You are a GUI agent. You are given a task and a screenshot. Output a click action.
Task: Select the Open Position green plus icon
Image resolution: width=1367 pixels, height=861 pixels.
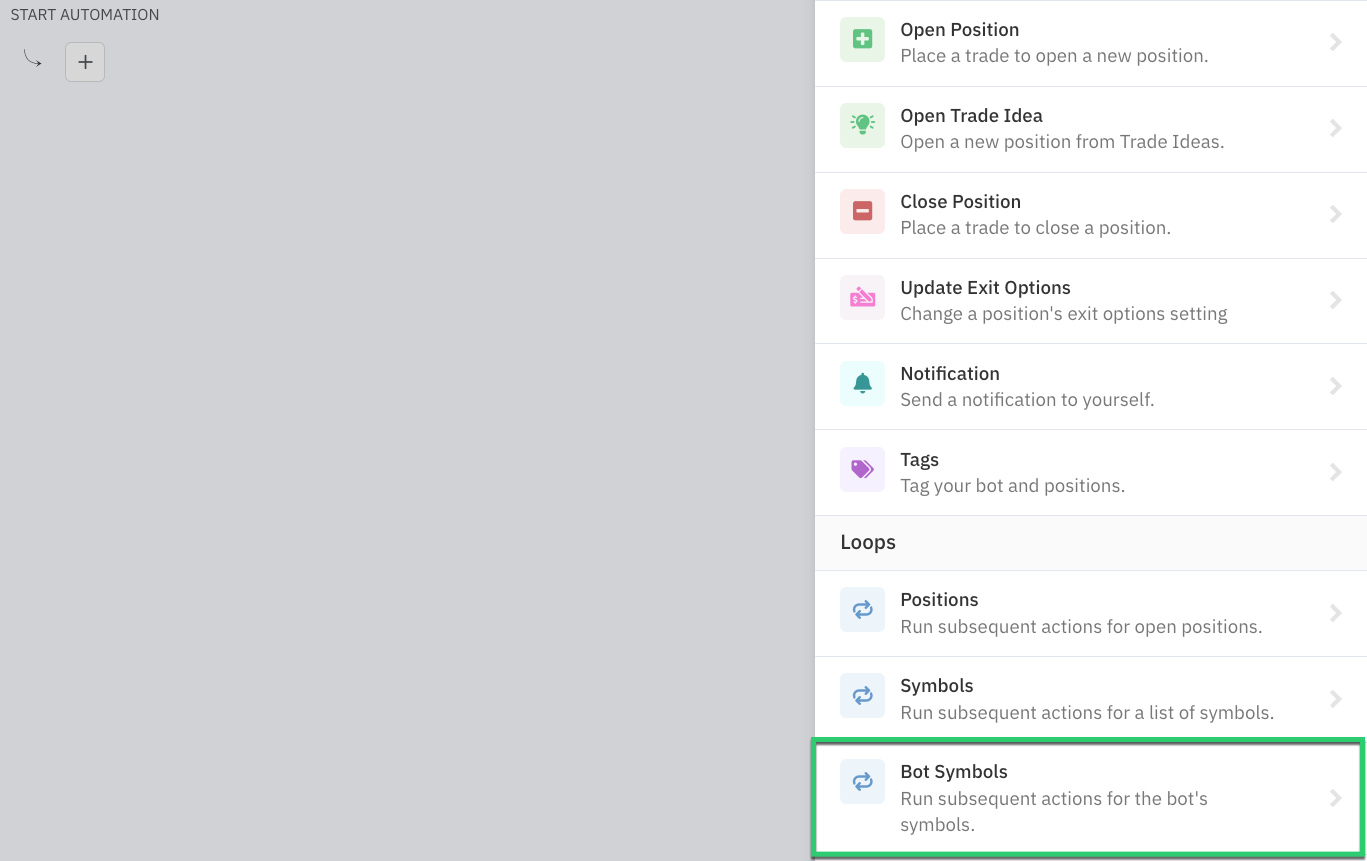(x=862, y=39)
